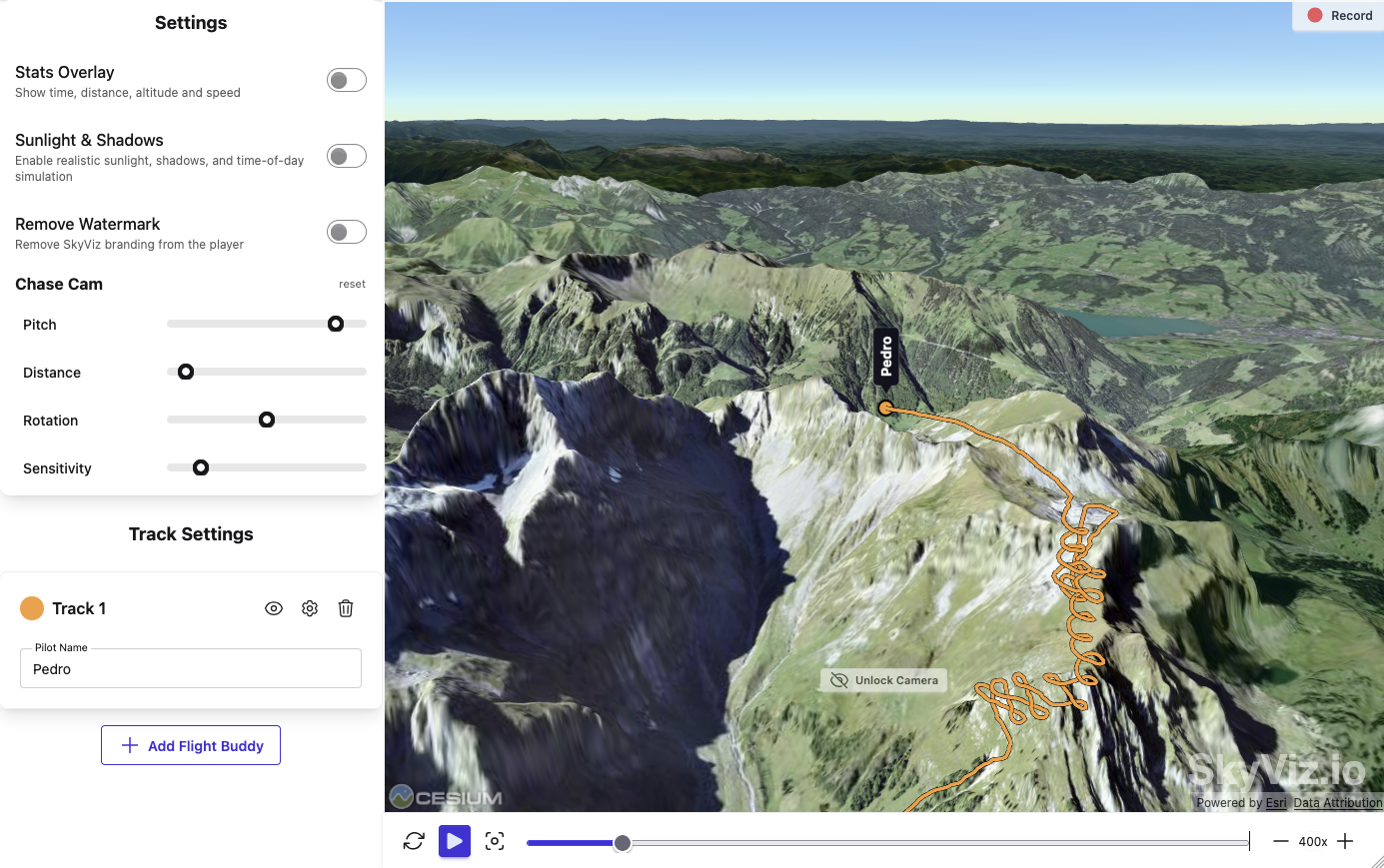
Task: Turn on Sunlight & Shadows
Action: pos(347,155)
